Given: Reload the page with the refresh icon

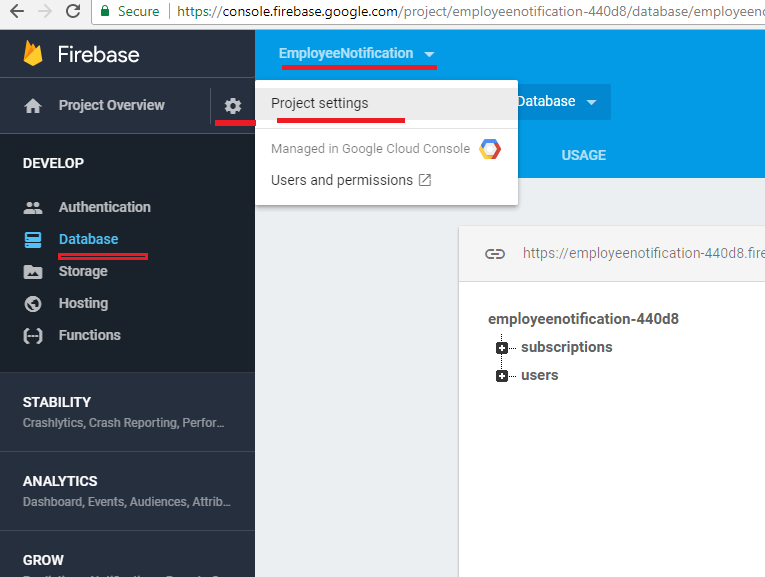Looking at the screenshot, I should [73, 11].
